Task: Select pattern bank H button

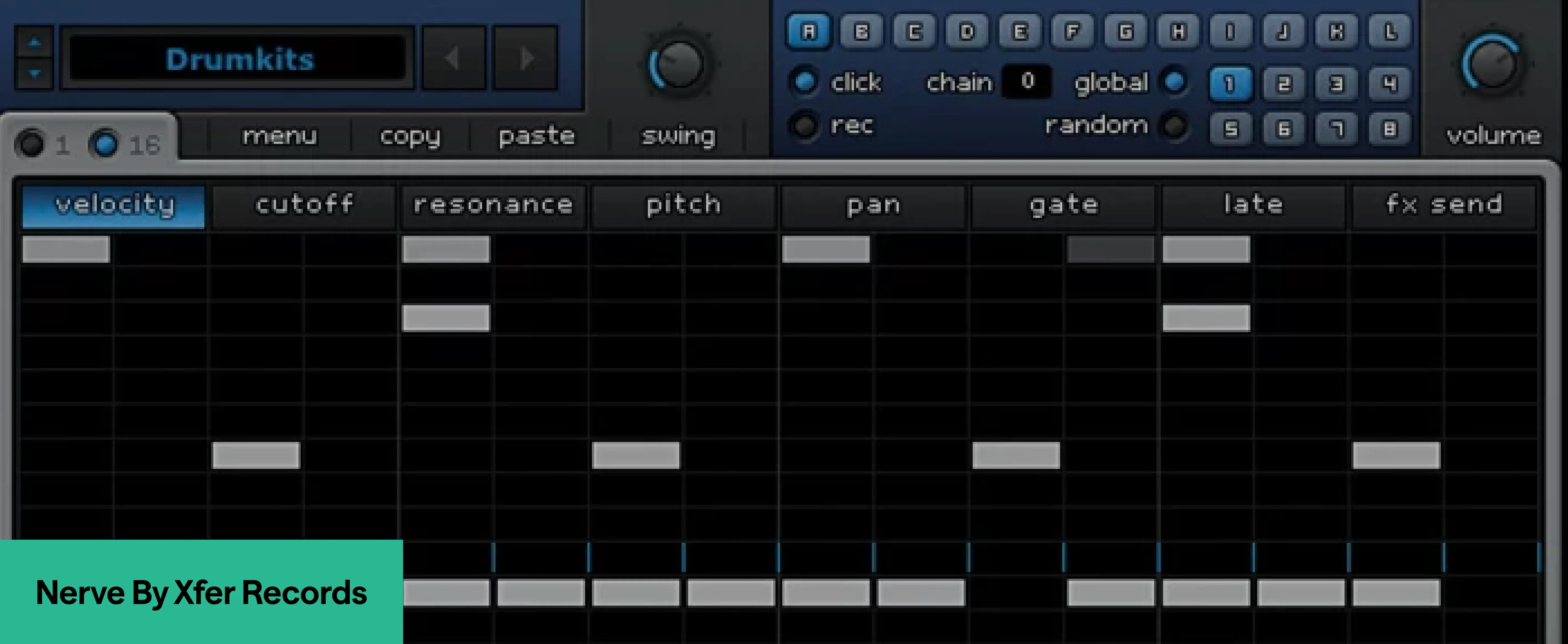Action: point(1178,31)
